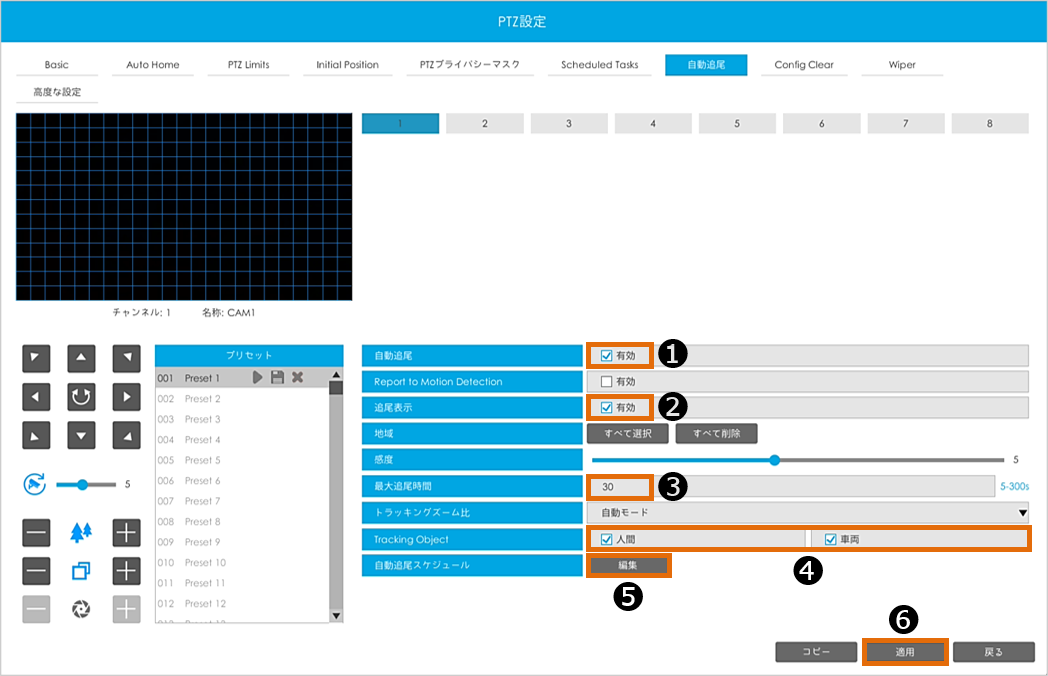Enable Report to Motion Detection checkbox
Screen dimensions: 1048x676
pos(606,381)
